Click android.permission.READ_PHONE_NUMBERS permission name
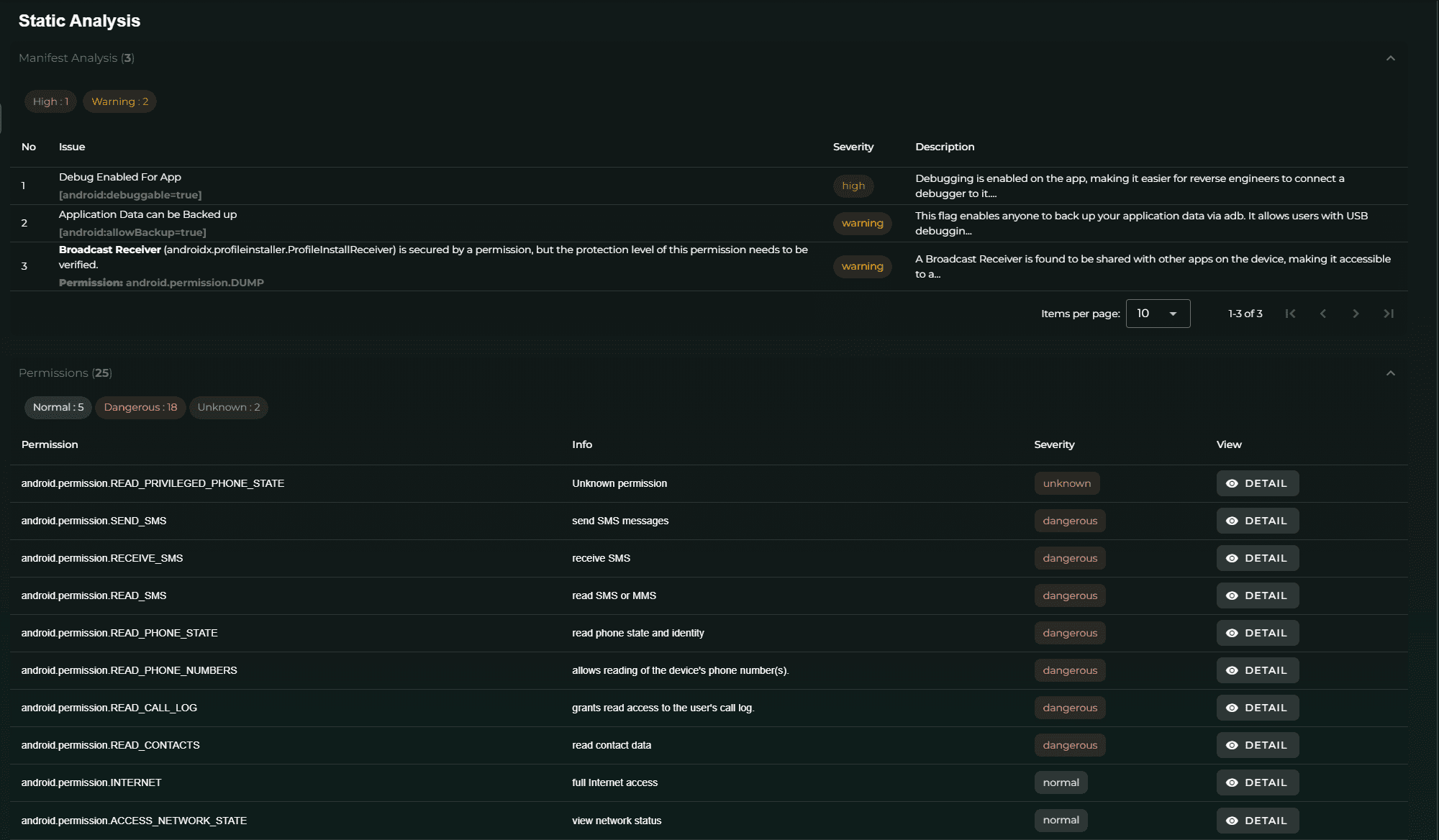 click(x=130, y=670)
